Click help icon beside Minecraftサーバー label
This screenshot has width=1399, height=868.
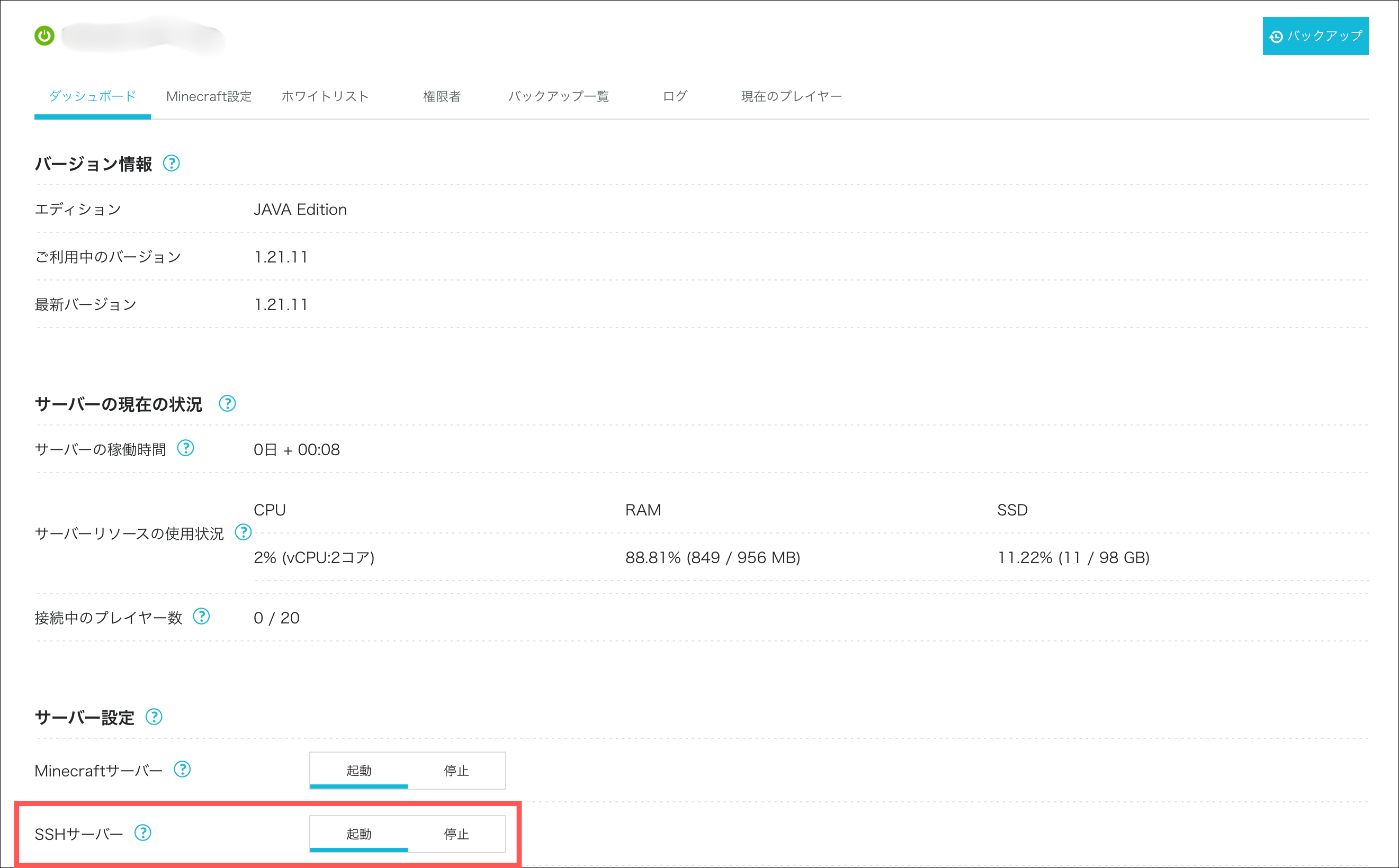182,769
